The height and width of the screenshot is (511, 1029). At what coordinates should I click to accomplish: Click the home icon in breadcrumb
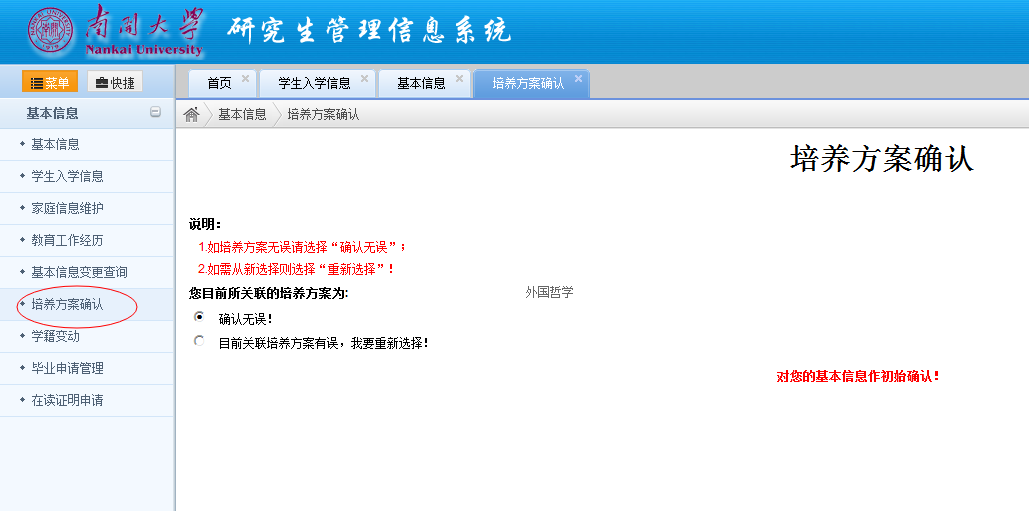coord(191,115)
